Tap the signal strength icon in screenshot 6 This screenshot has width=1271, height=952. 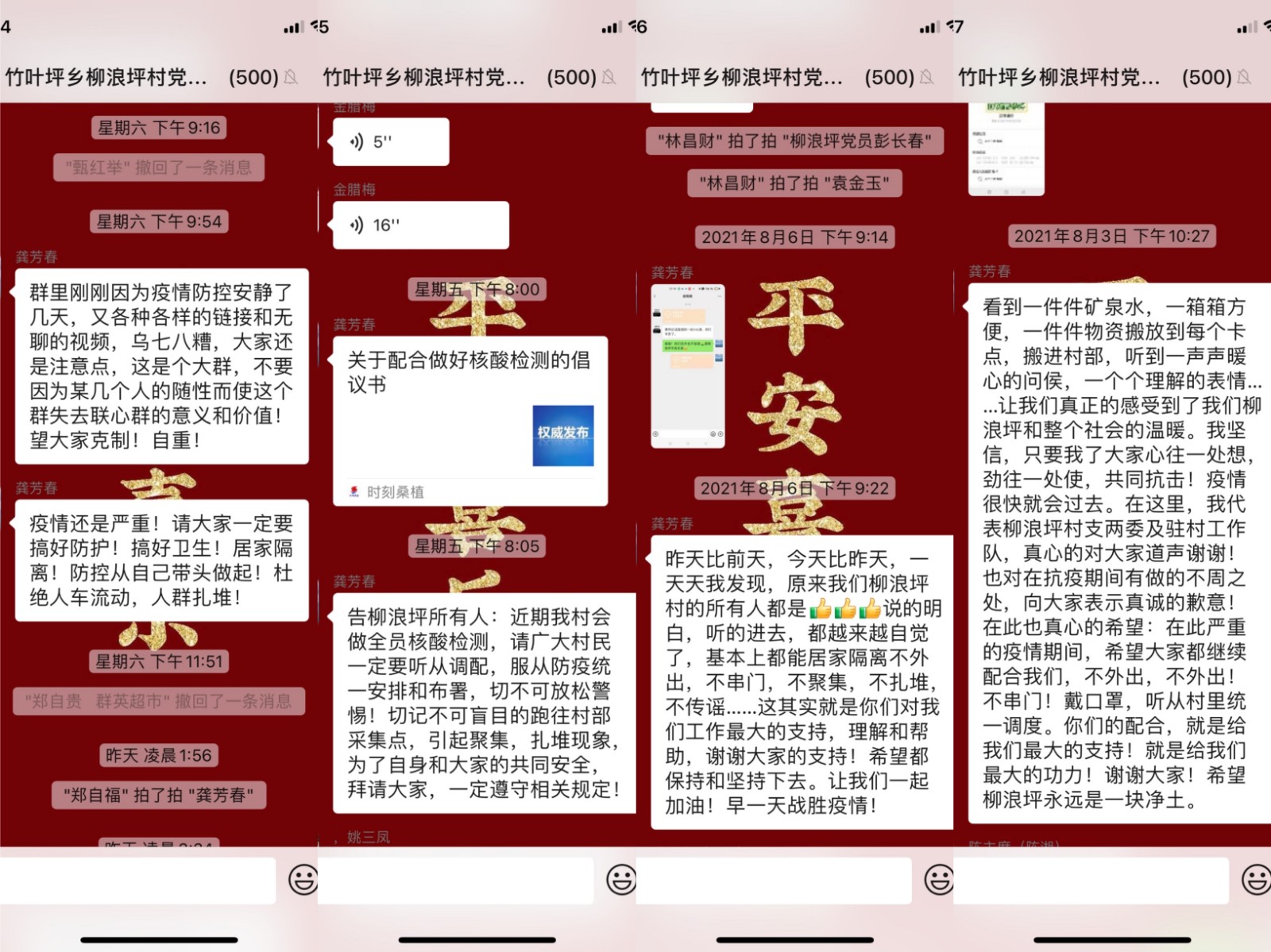point(929,28)
